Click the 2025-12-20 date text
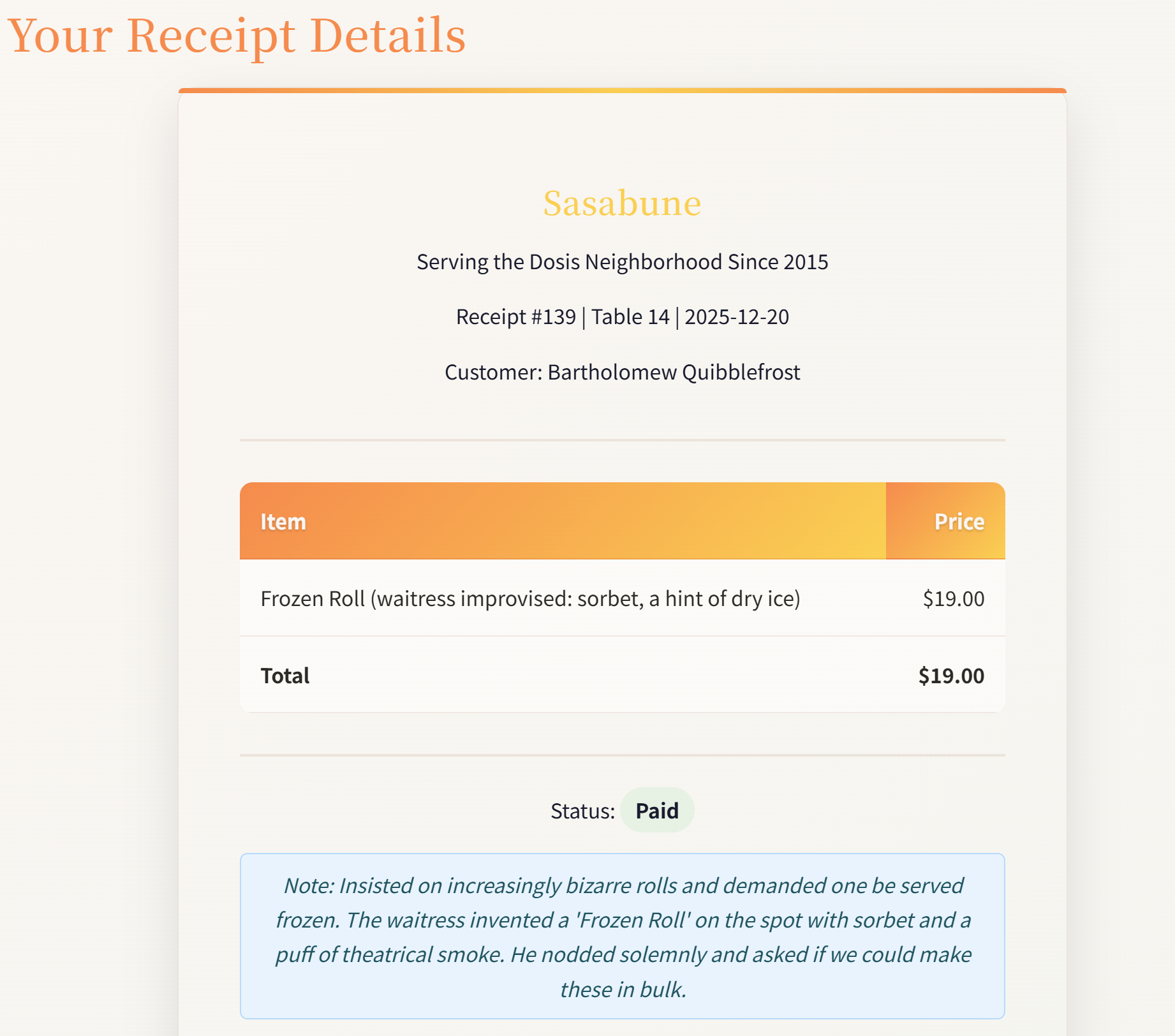 tap(737, 317)
